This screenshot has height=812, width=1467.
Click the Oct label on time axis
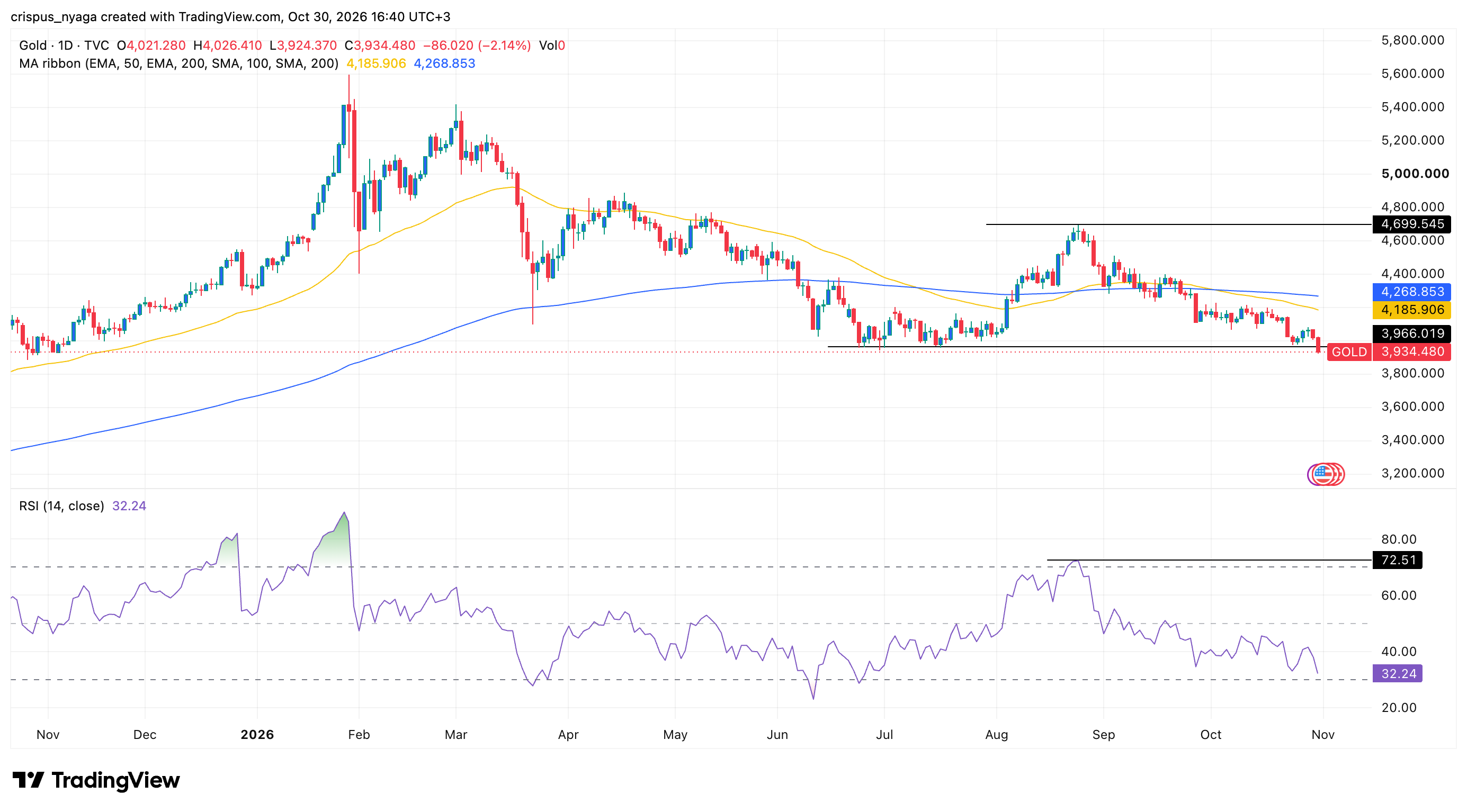[1211, 735]
